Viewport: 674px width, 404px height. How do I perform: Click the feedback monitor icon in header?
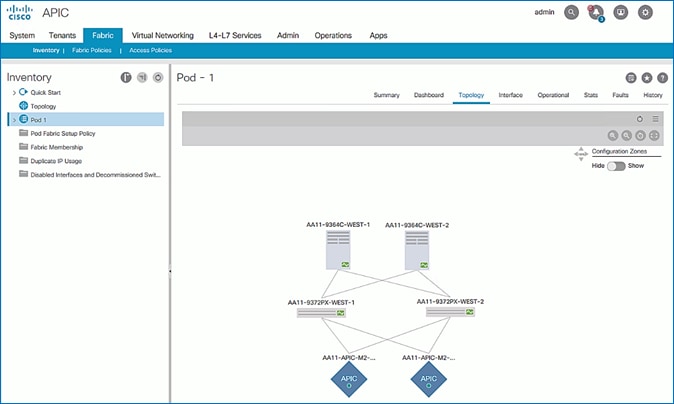620,12
